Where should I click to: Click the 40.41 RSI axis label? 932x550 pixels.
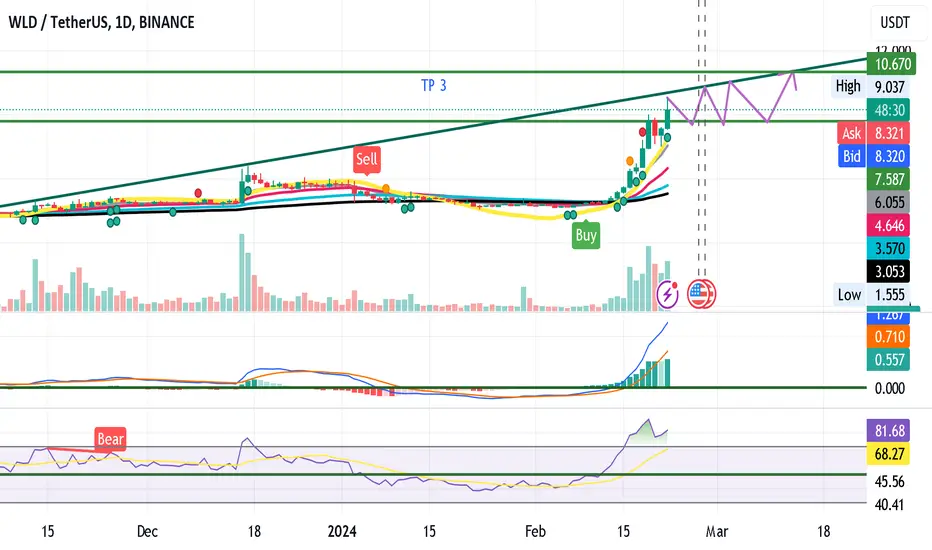(x=889, y=505)
